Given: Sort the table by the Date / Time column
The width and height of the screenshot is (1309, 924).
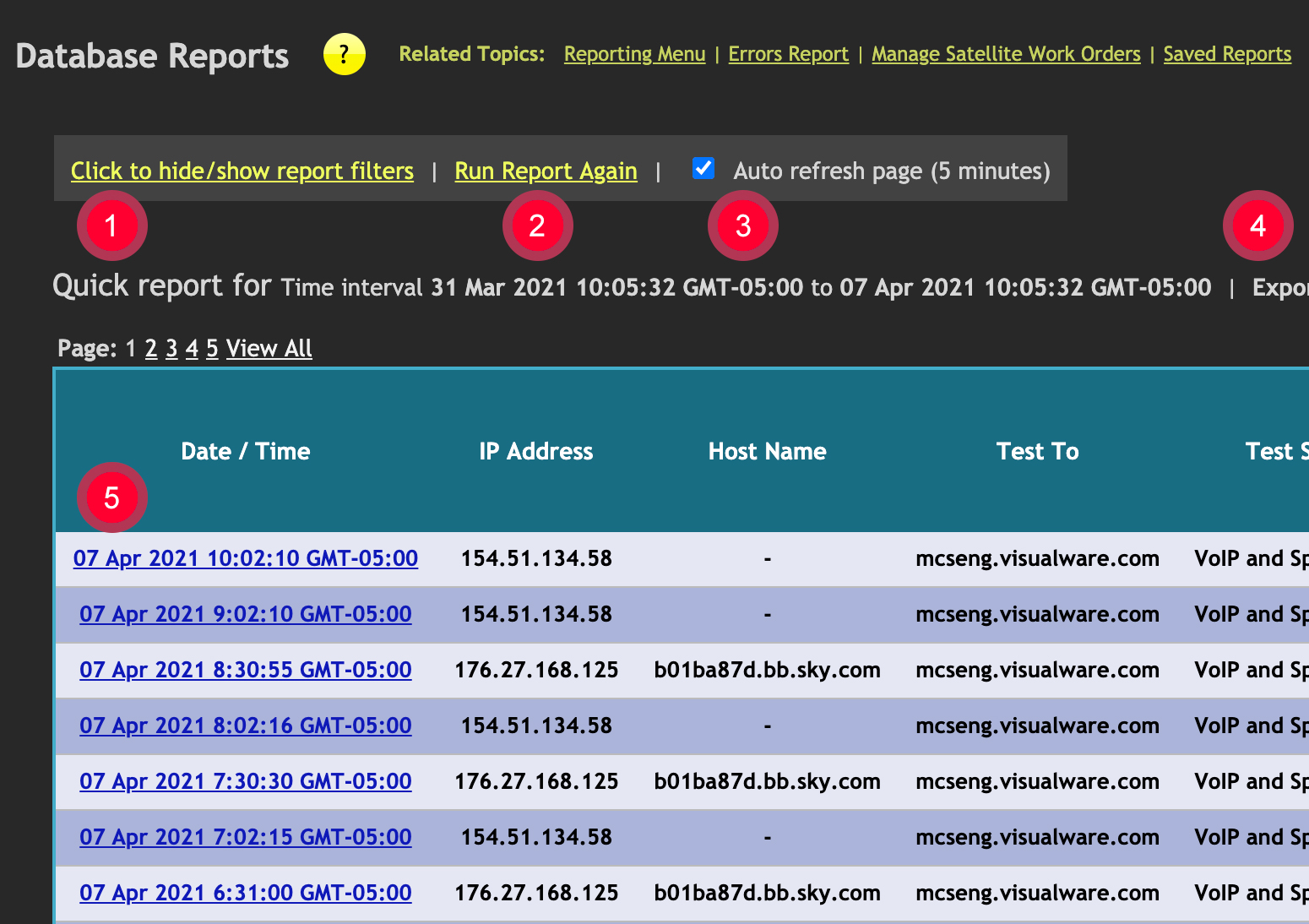Looking at the screenshot, I should [246, 451].
